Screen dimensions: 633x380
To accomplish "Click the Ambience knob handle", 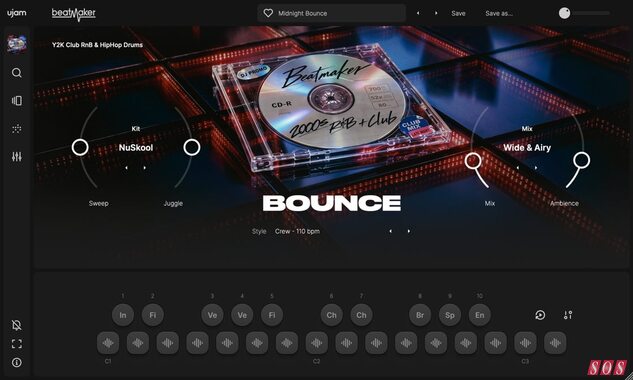I will (581, 160).
